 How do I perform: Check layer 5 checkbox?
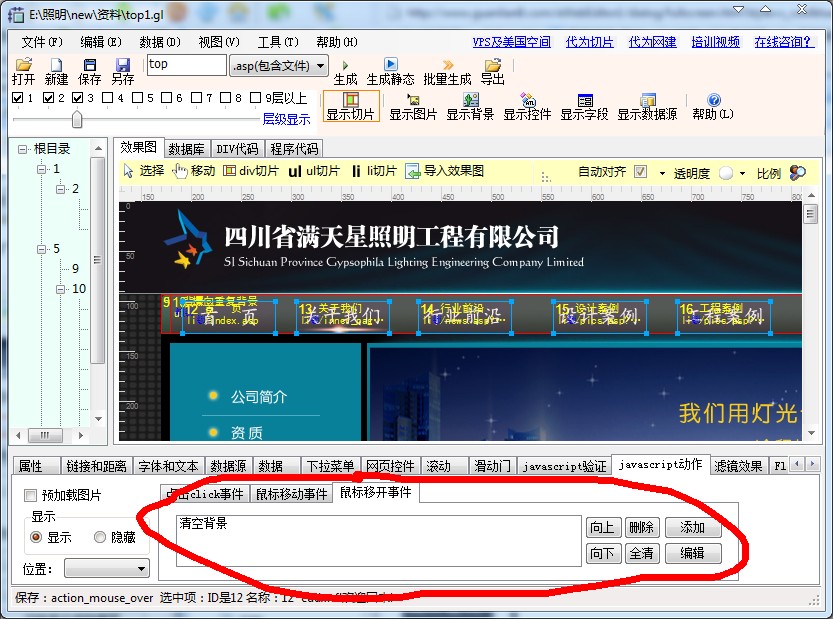[x=137, y=98]
